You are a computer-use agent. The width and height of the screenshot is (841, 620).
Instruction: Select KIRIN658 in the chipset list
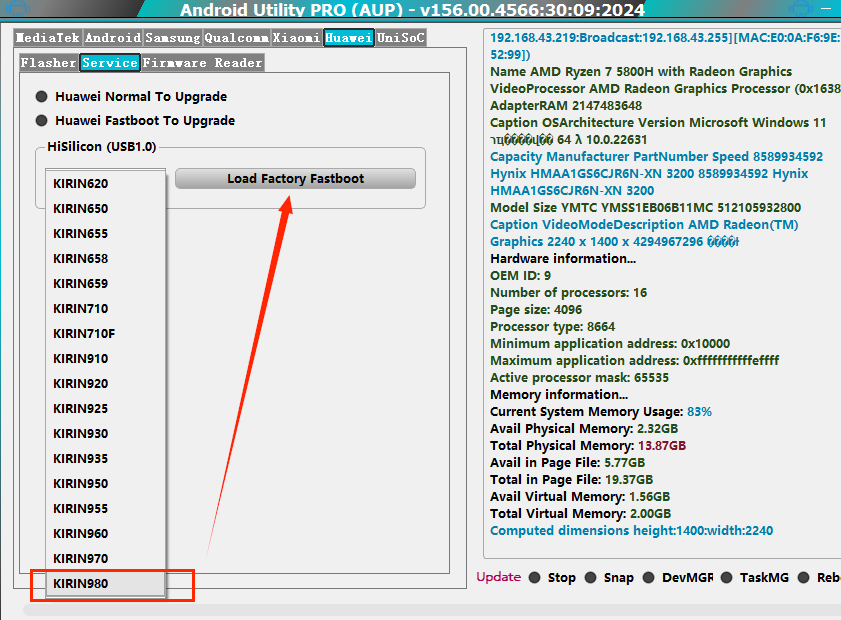106,259
